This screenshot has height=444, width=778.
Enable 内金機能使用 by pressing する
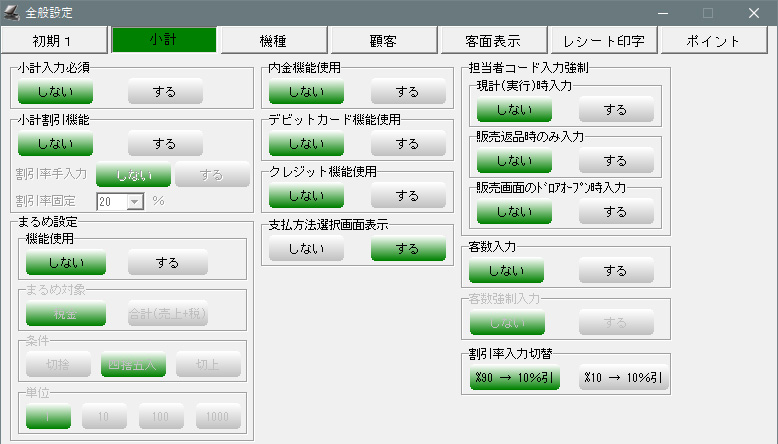pos(408,92)
